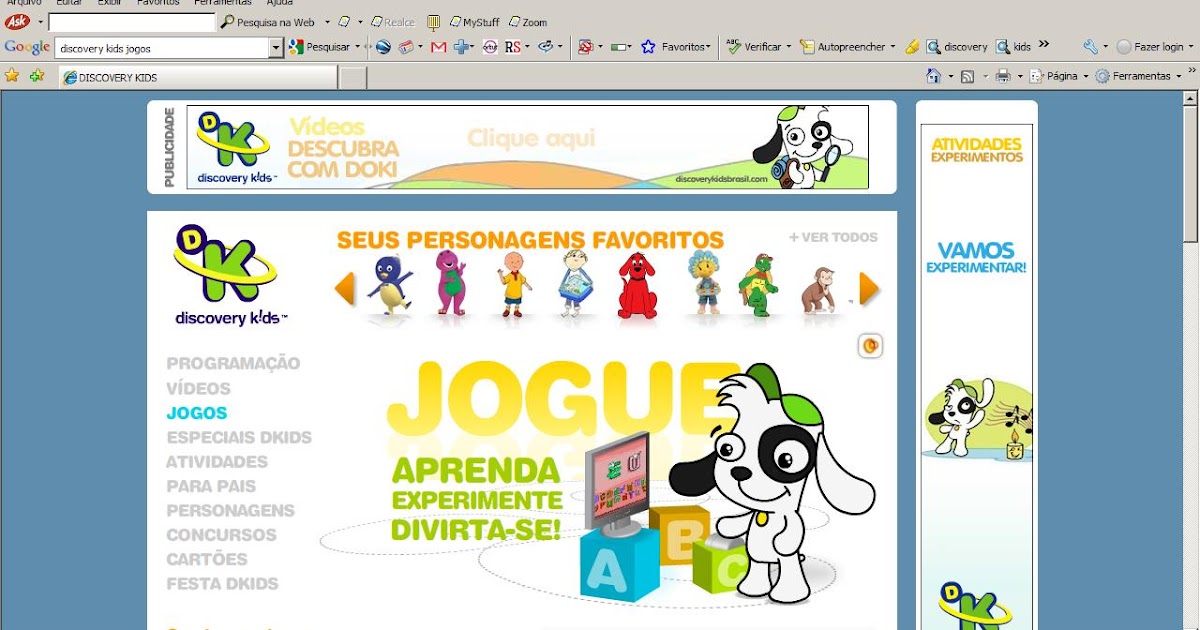Click the Google toolbar search field
This screenshot has width=1200, height=630.
(x=163, y=48)
